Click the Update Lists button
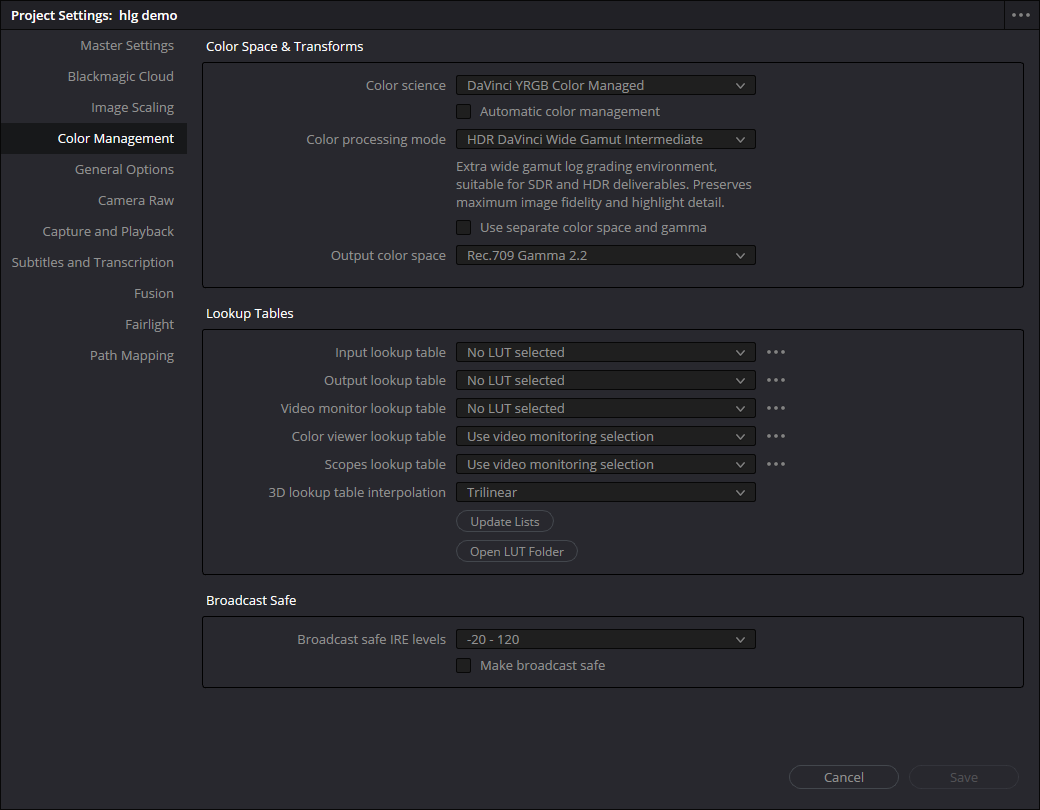The width and height of the screenshot is (1040, 810). (504, 522)
